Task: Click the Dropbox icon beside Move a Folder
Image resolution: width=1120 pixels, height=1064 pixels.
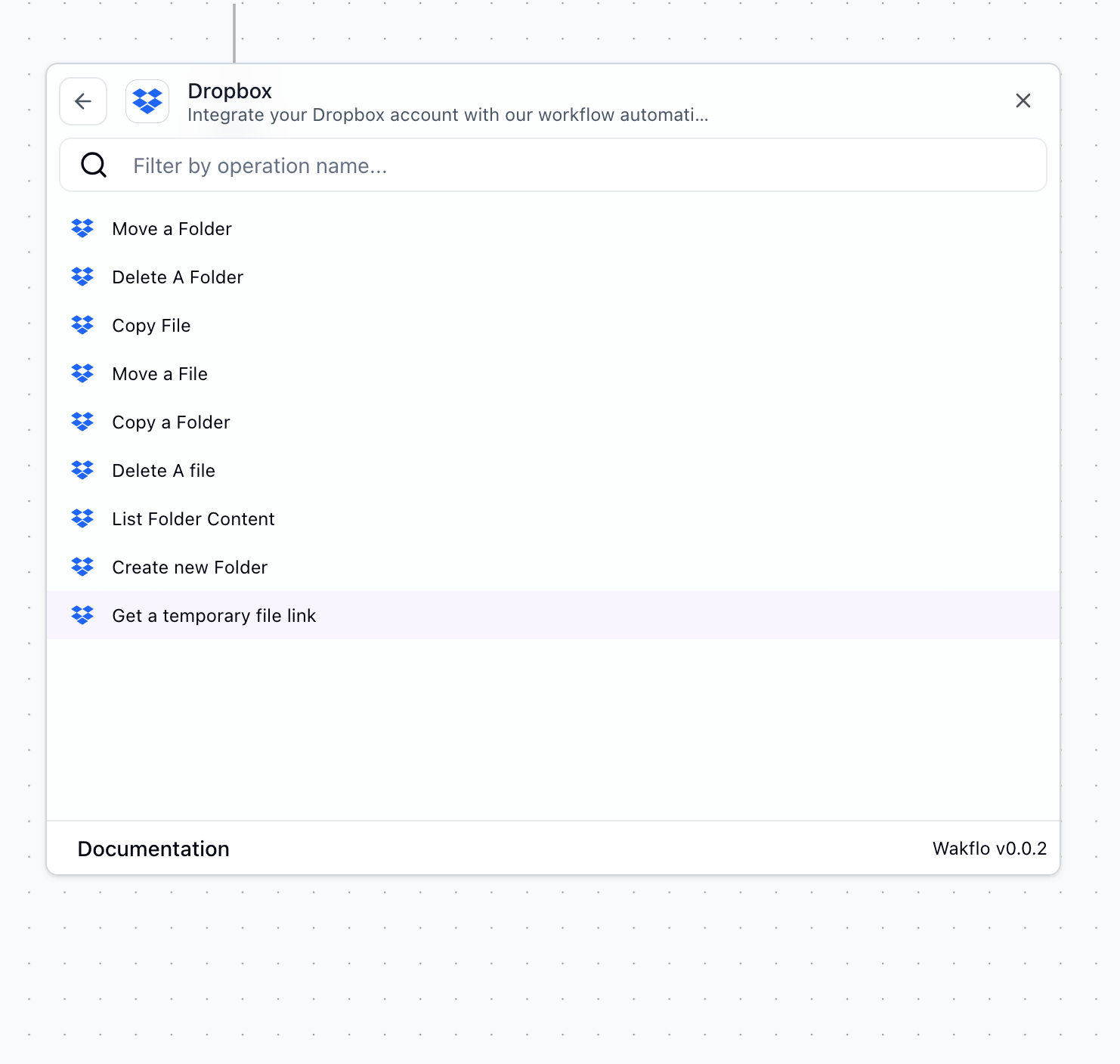Action: [x=82, y=228]
